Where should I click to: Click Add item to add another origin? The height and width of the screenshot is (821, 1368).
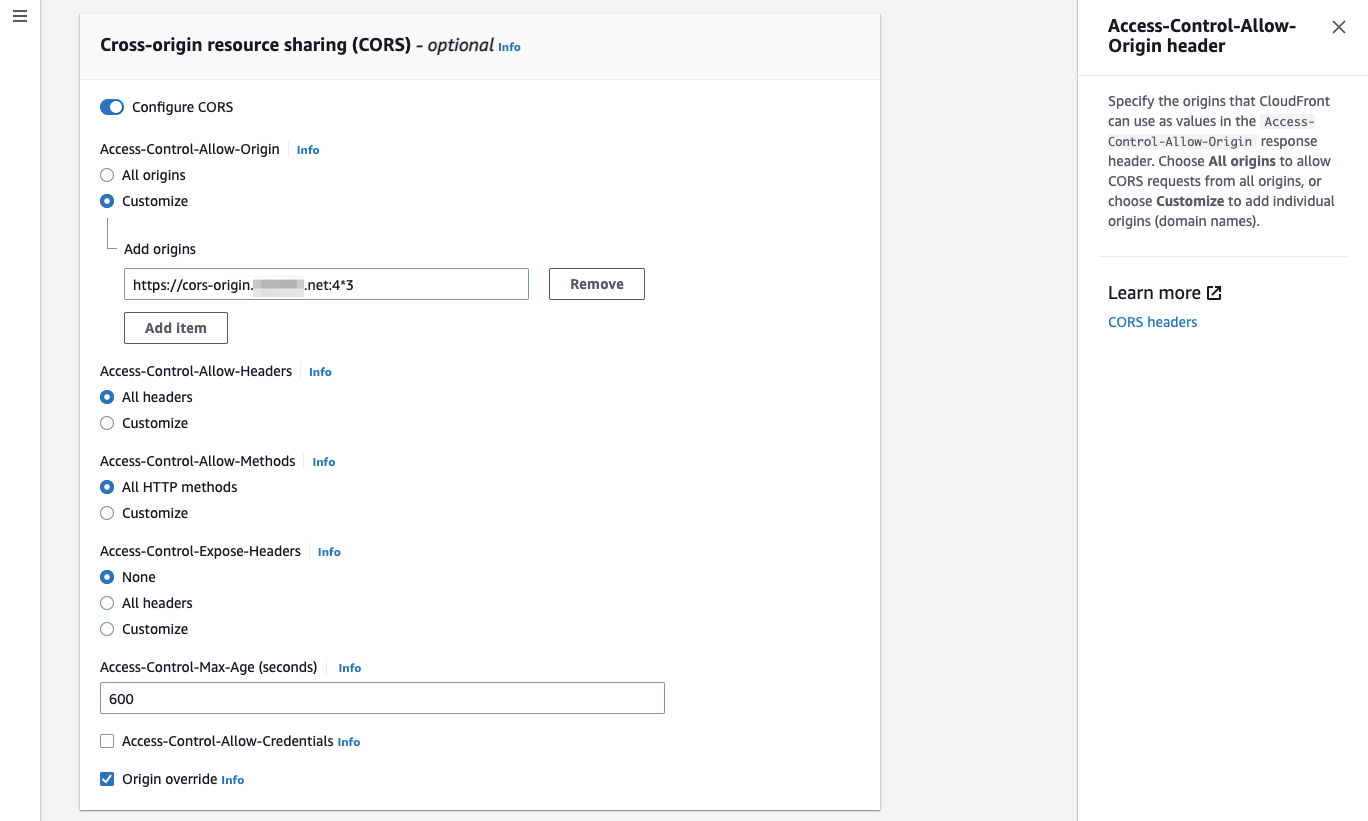(175, 327)
